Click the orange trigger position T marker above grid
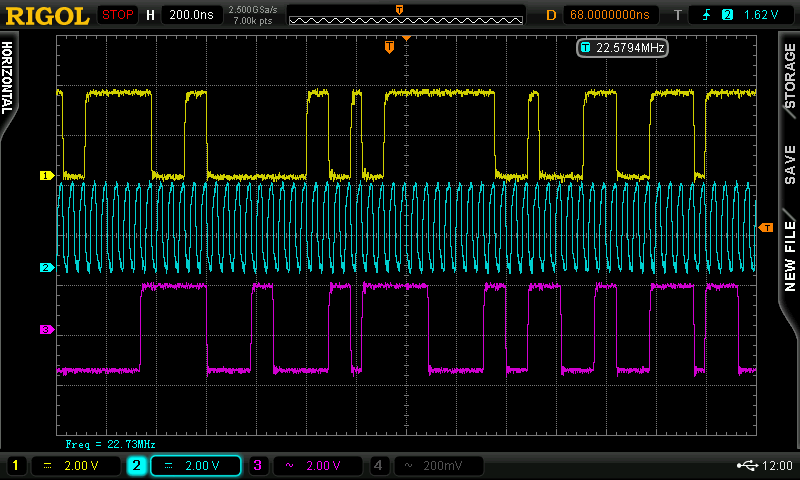800x480 pixels. 389,47
